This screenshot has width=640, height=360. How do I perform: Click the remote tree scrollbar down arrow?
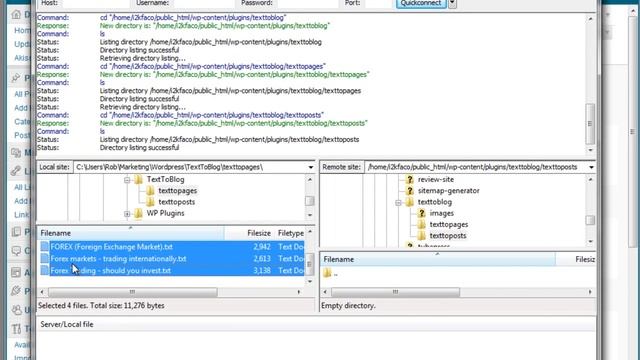(590, 242)
